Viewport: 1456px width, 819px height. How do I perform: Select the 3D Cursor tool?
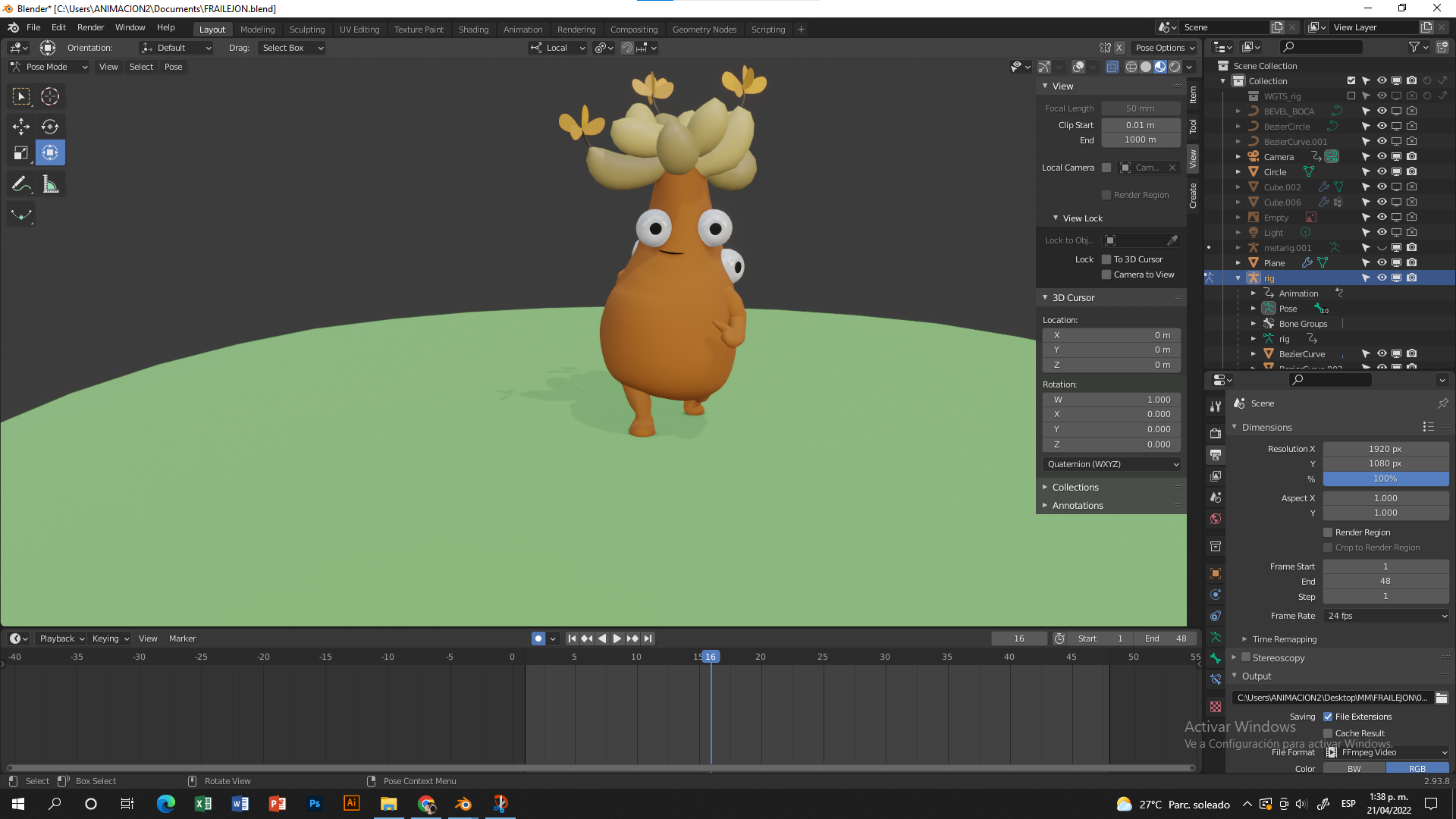(x=50, y=96)
